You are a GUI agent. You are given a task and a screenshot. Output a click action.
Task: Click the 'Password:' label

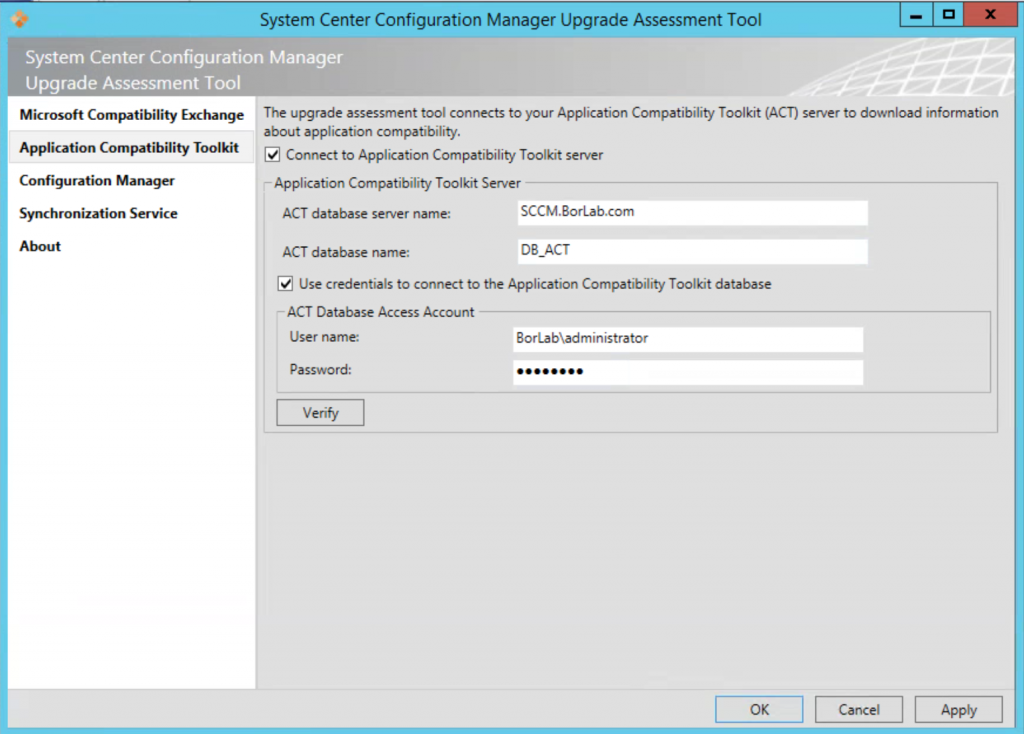[320, 370]
